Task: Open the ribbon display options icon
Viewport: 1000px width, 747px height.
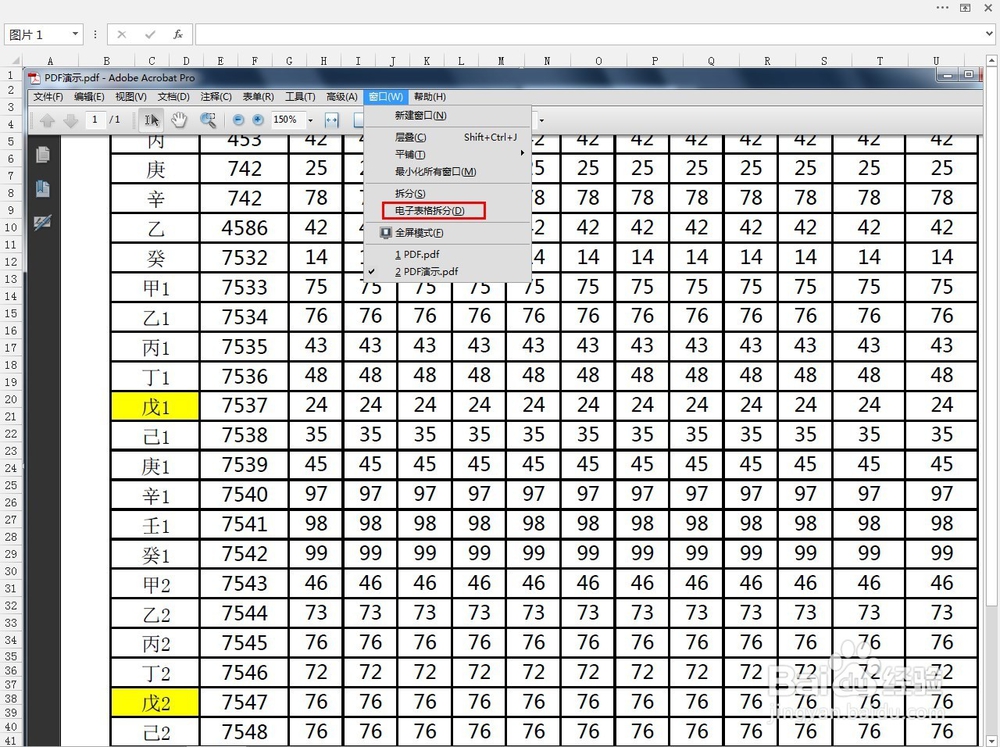Action: 966,8
